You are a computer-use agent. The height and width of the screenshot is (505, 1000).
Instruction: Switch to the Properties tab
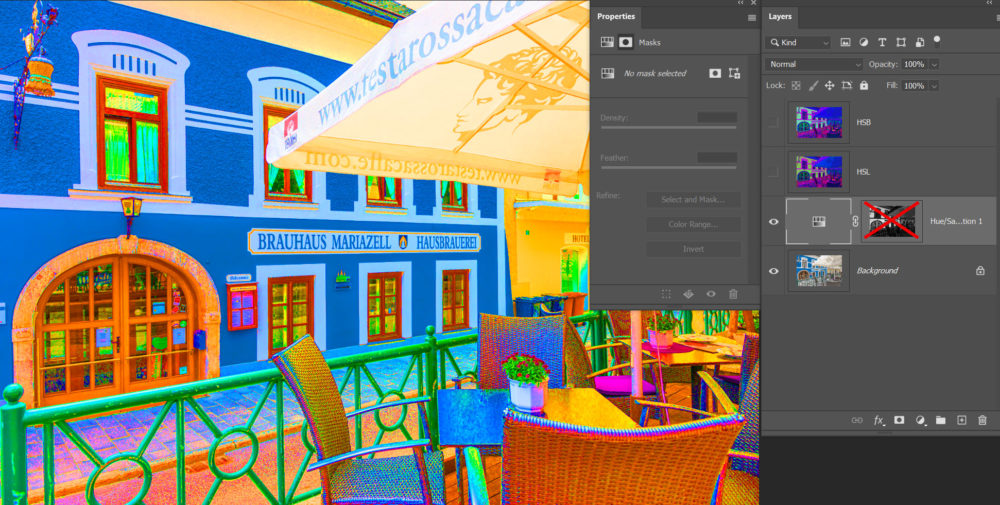click(x=616, y=17)
